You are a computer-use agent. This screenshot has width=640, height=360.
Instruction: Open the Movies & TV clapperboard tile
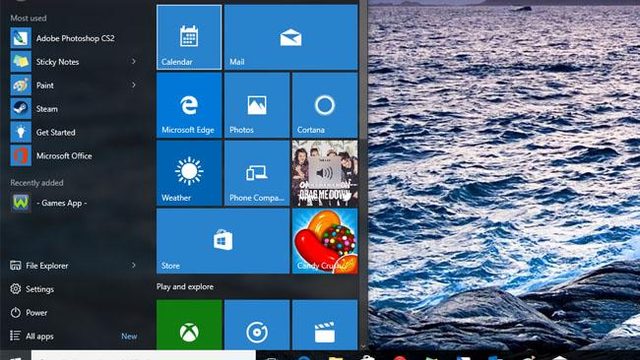[x=325, y=325]
